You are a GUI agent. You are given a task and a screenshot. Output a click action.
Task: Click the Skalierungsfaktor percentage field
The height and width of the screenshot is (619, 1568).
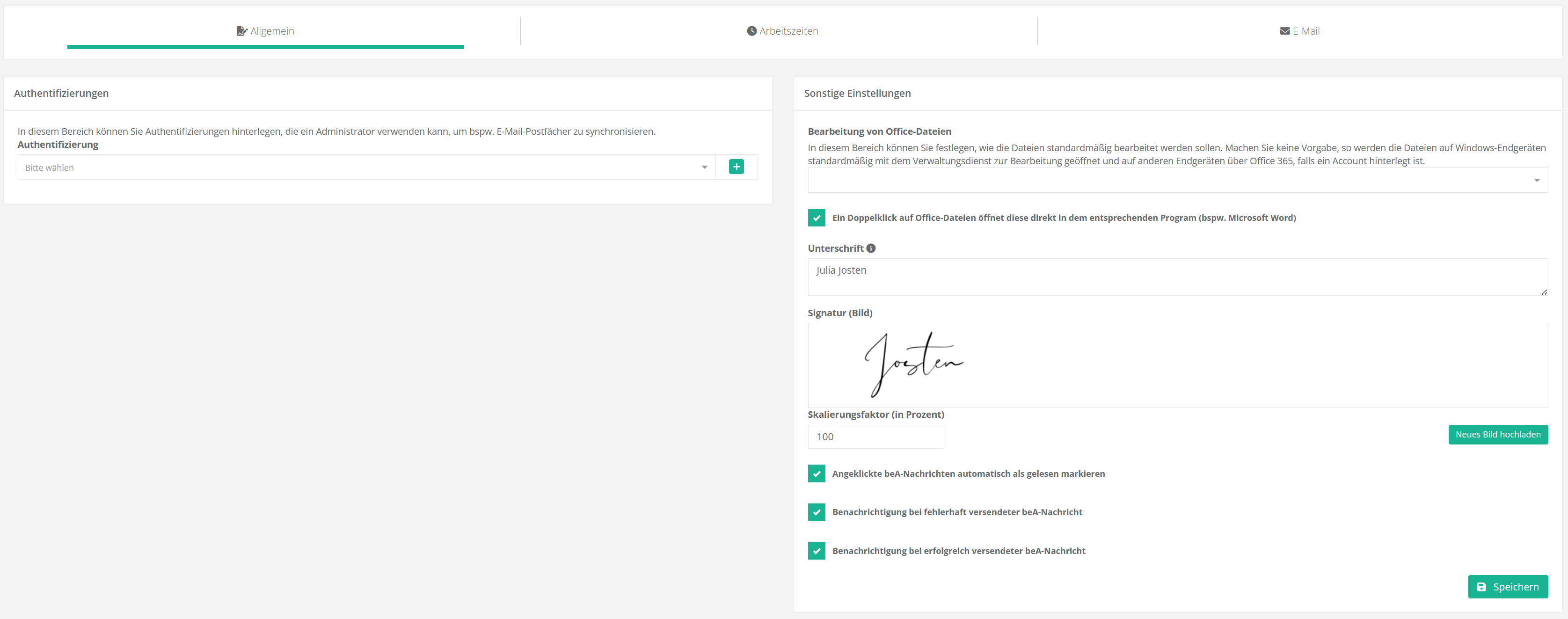coord(875,437)
